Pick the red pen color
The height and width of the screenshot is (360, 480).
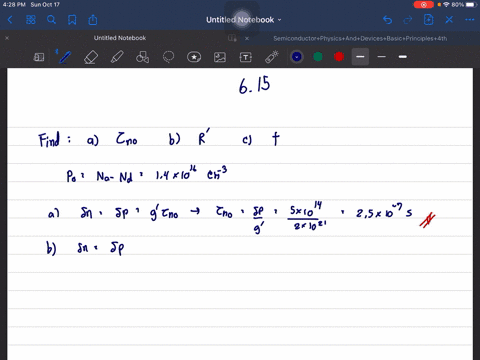tap(339, 57)
